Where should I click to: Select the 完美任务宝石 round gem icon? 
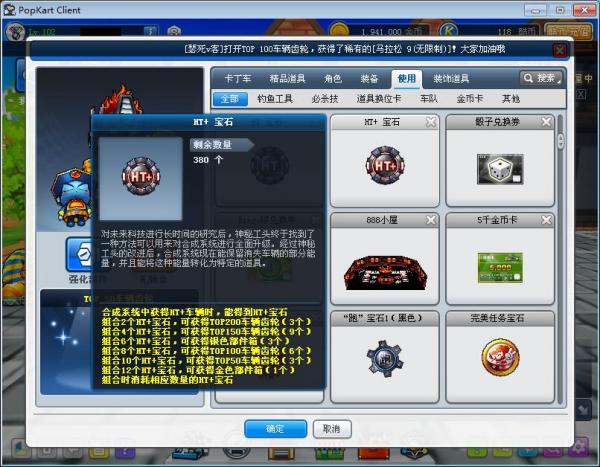coord(500,358)
